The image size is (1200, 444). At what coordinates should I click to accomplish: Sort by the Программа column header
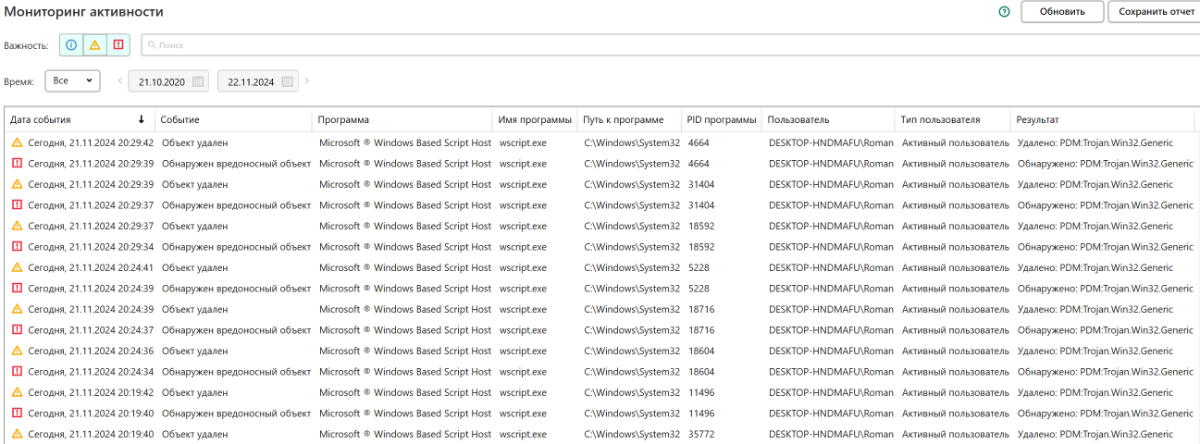click(x=344, y=119)
